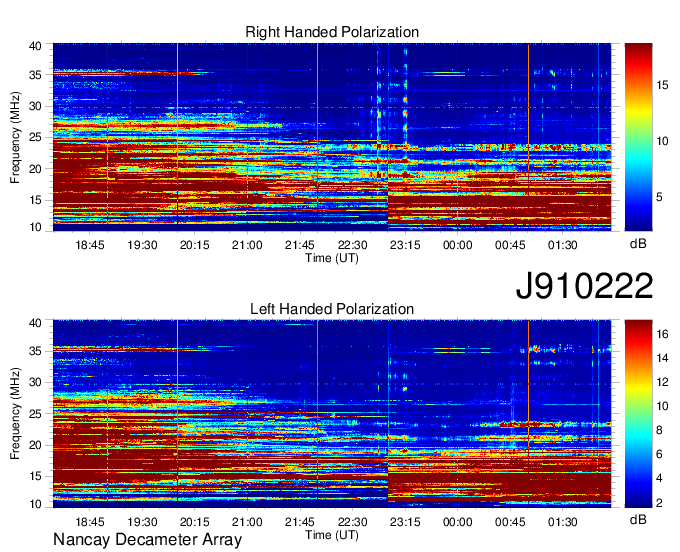Viewport: 680px width, 552px height.
Task: Click the 00:45 time tick on Left Handed plot
Action: 510,522
